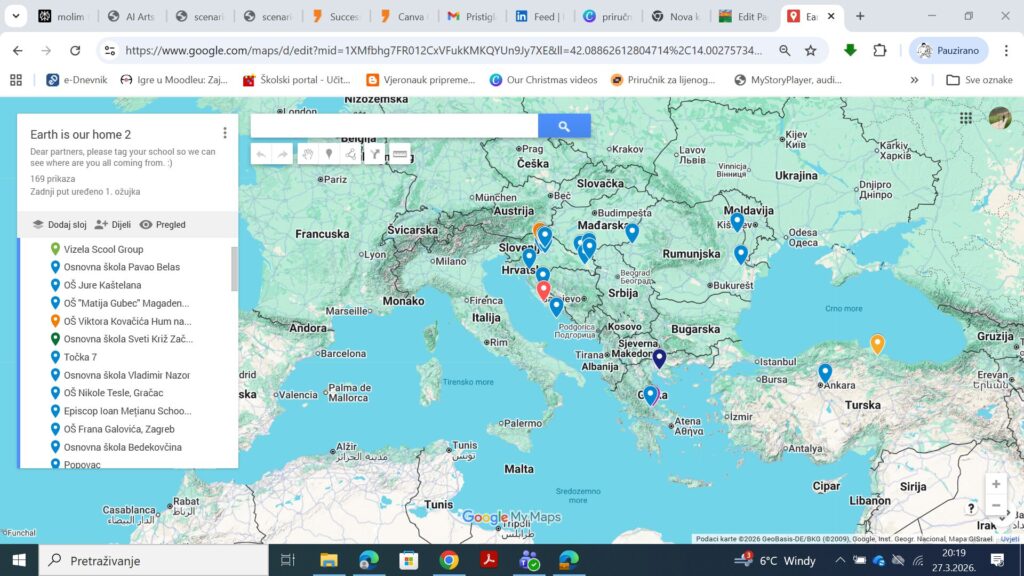This screenshot has width=1024, height=576.
Task: Click the add marker tool
Action: point(329,154)
